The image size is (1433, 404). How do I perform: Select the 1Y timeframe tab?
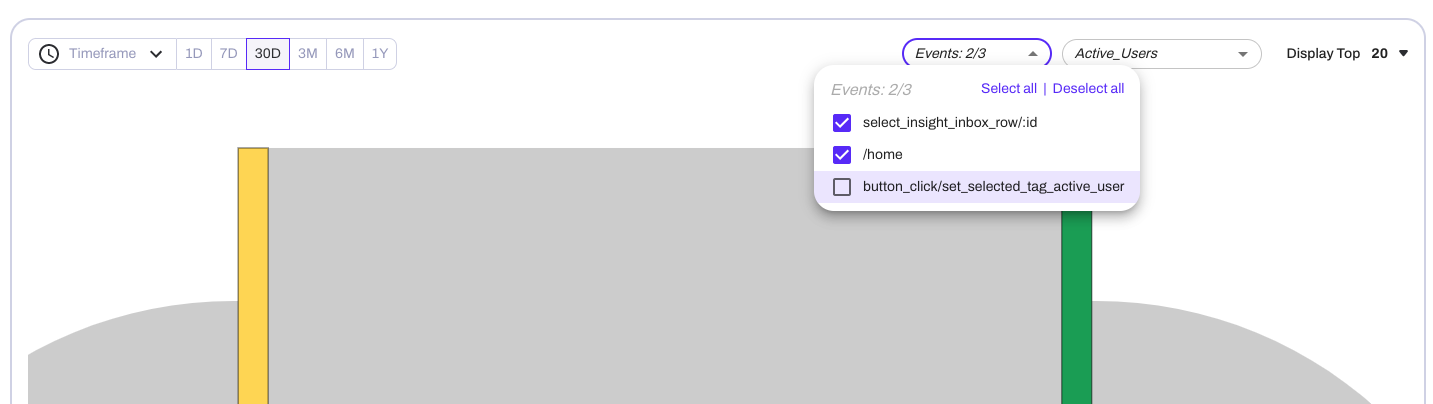pyautogui.click(x=380, y=54)
